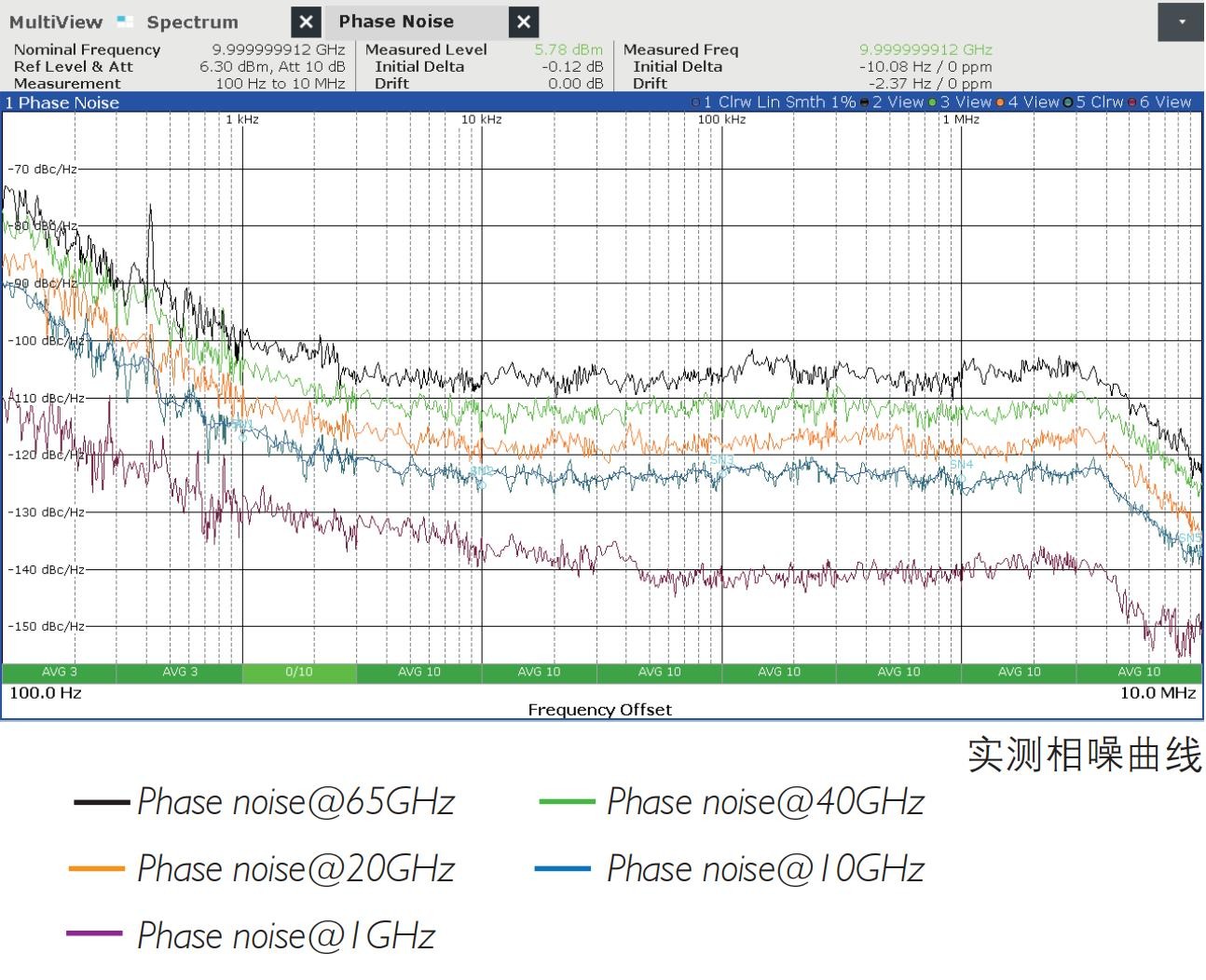This screenshot has width=1206, height=980.
Task: Click the orange Phase noise@20GHz legend line
Action: [97, 868]
